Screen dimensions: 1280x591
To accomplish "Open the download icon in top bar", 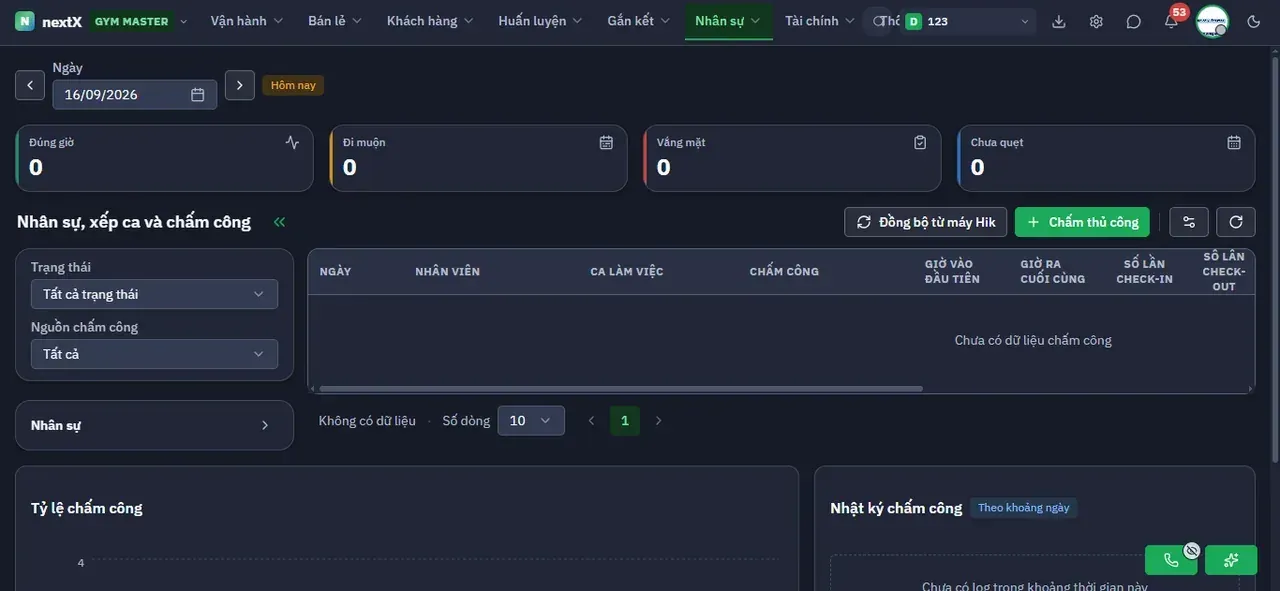I will (1059, 21).
